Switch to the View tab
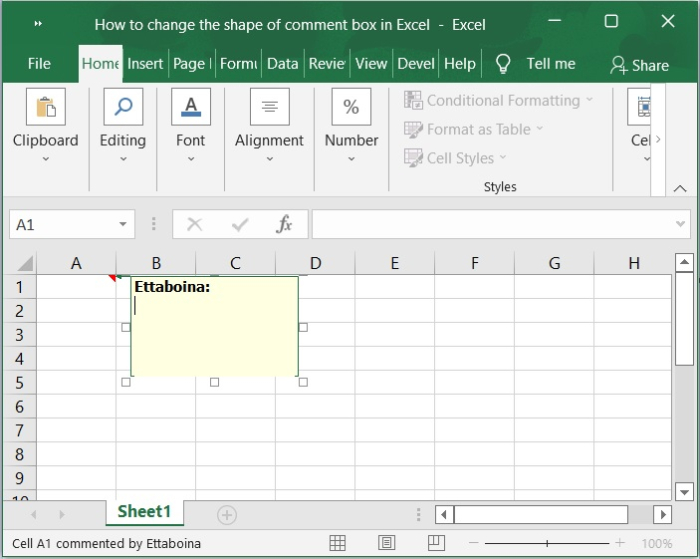 tap(371, 64)
